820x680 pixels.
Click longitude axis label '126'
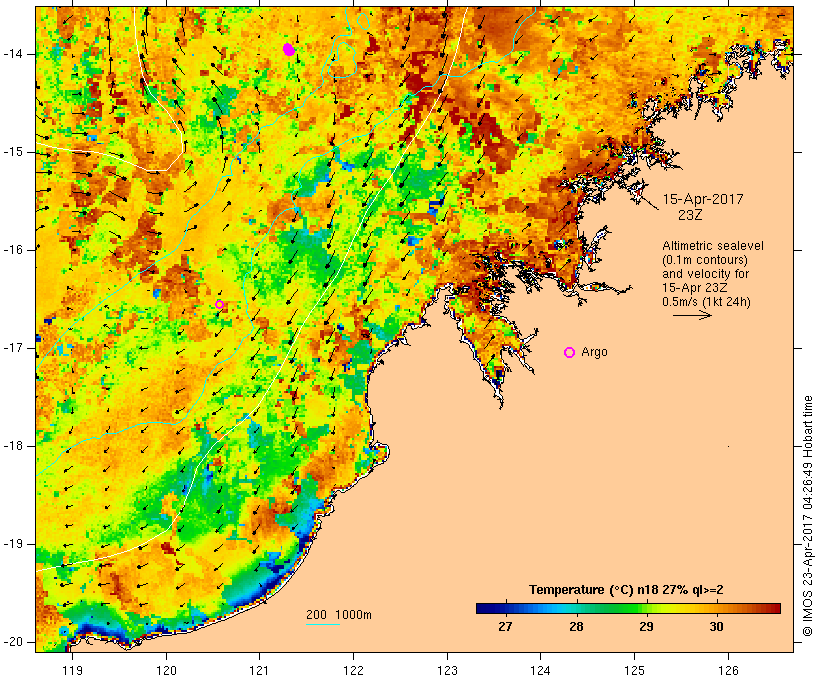click(728, 670)
